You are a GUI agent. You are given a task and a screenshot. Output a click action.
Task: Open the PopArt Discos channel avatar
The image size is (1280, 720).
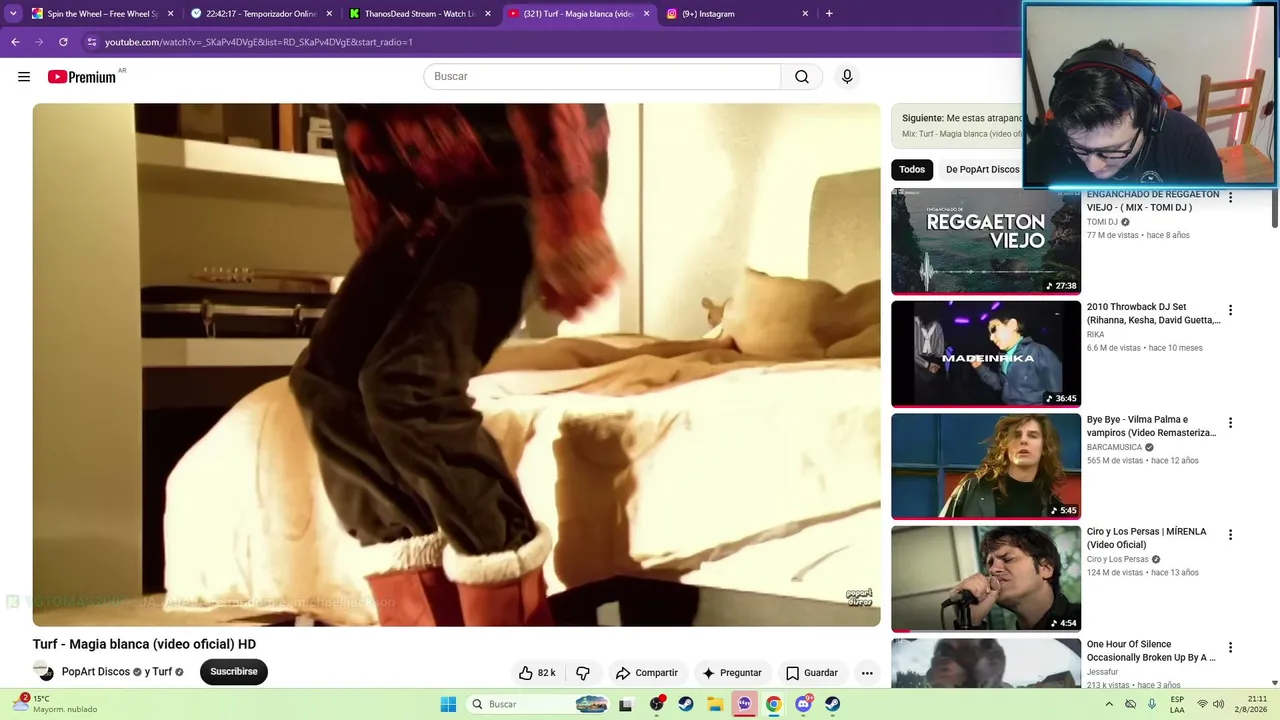[x=43, y=672]
